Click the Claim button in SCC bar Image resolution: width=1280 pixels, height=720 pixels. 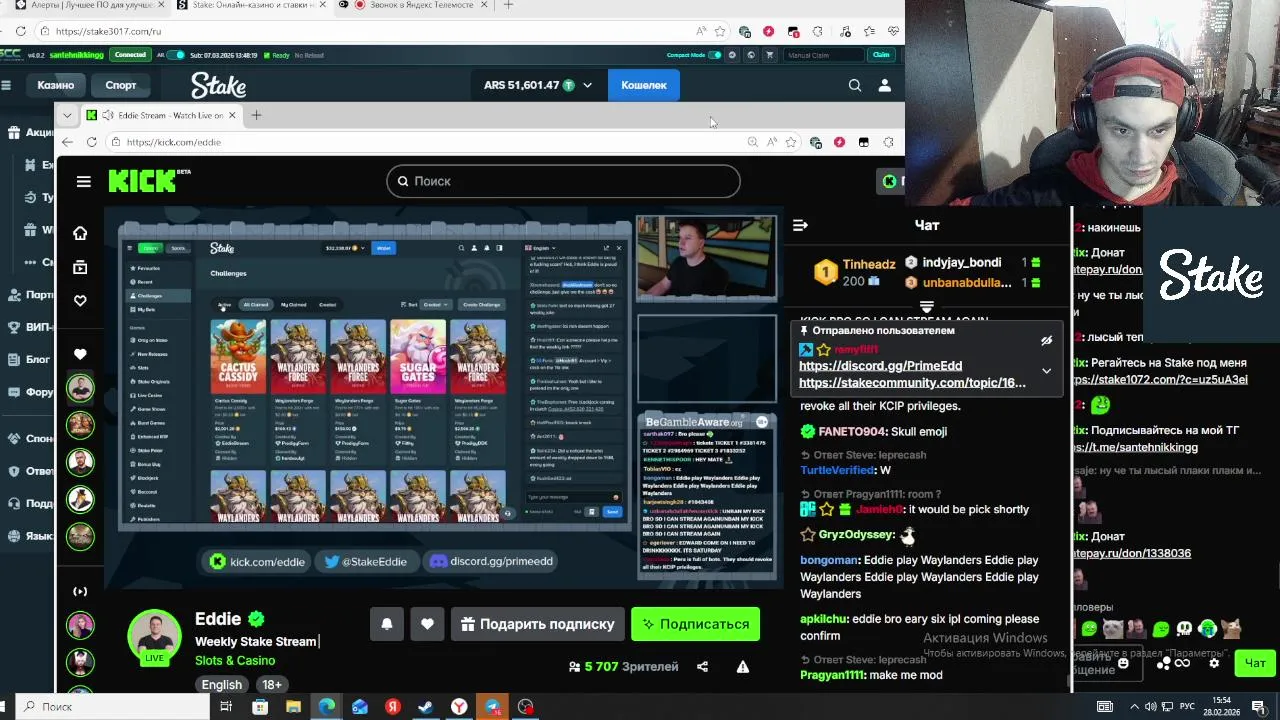[881, 55]
